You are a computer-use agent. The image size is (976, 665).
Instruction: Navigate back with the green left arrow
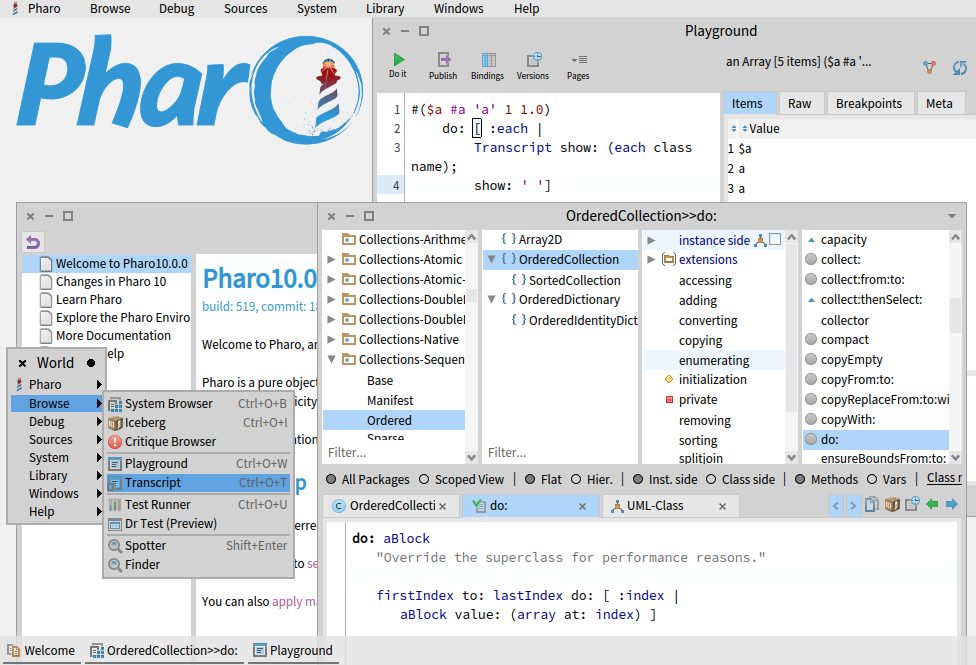pos(932,504)
